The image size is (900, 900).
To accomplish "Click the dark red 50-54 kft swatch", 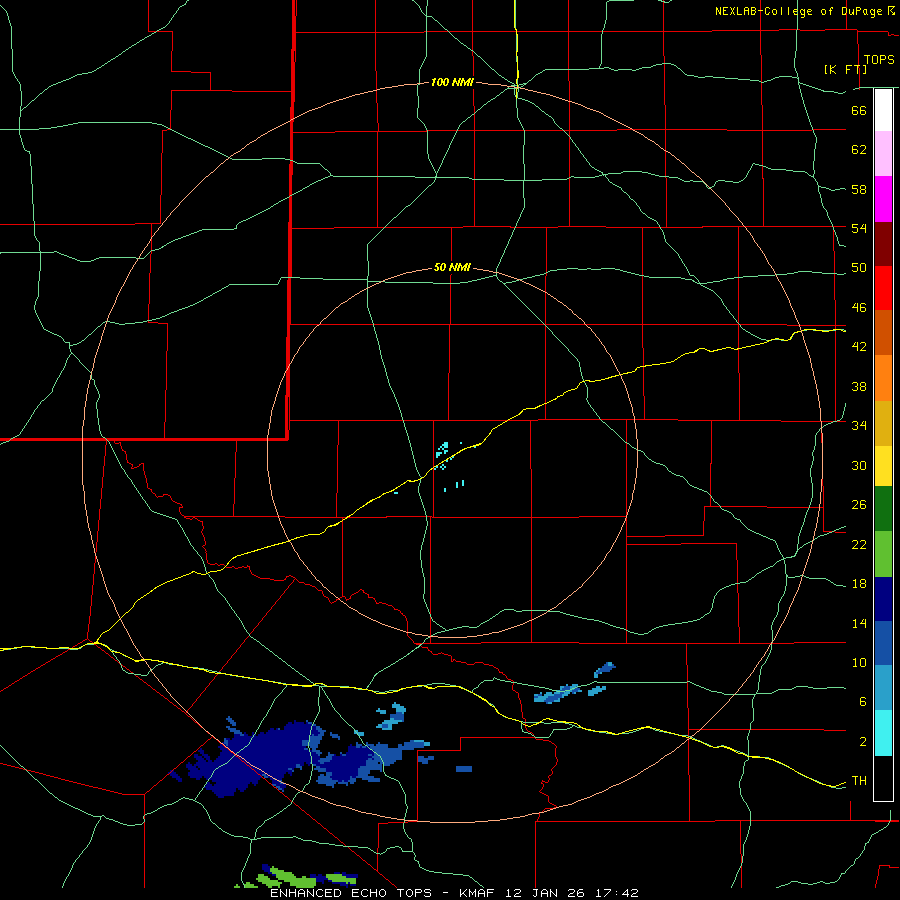I will pos(883,244).
